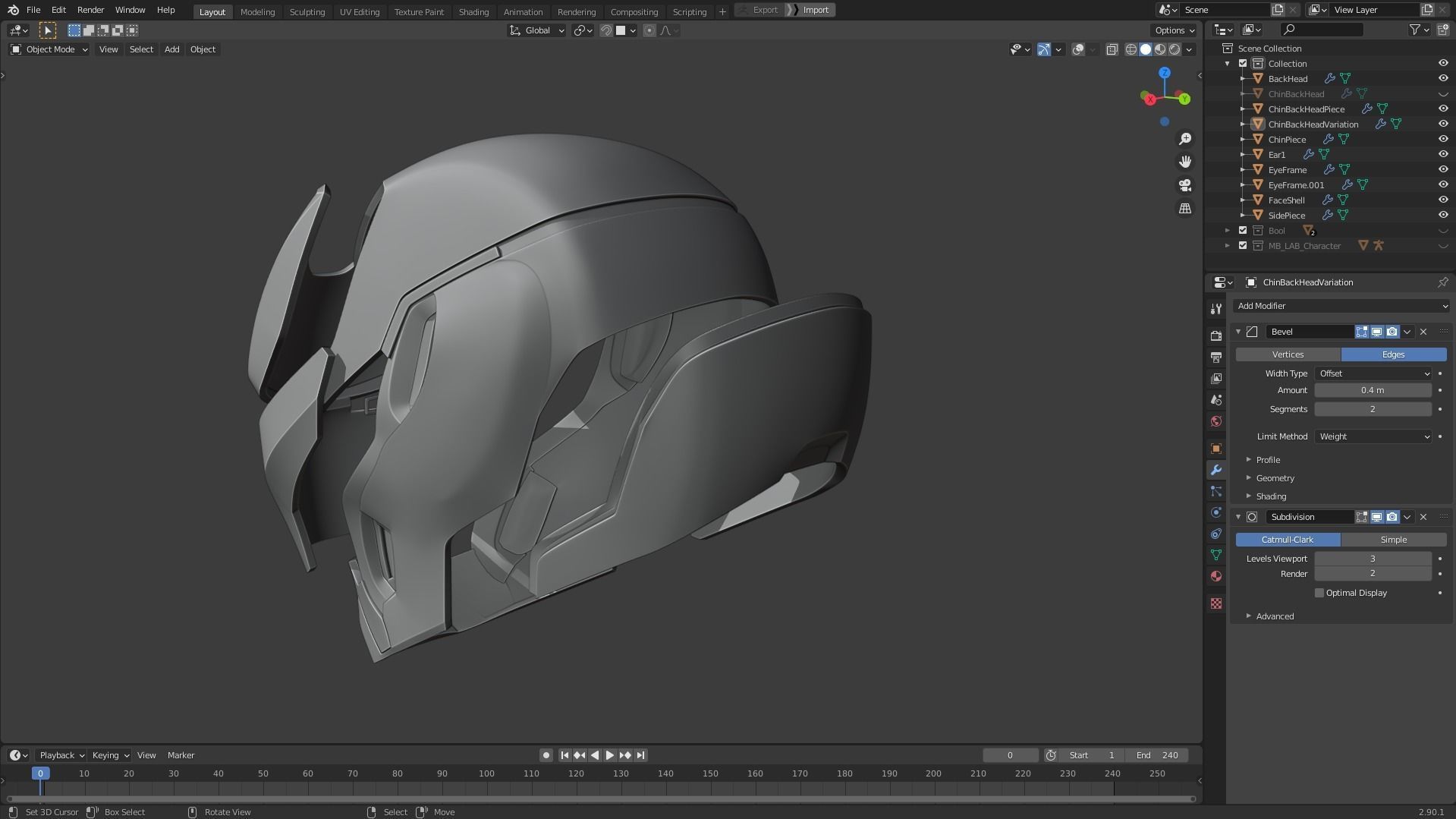The height and width of the screenshot is (819, 1456).
Task: Open the Material properties tab icon
Action: click(x=1216, y=576)
